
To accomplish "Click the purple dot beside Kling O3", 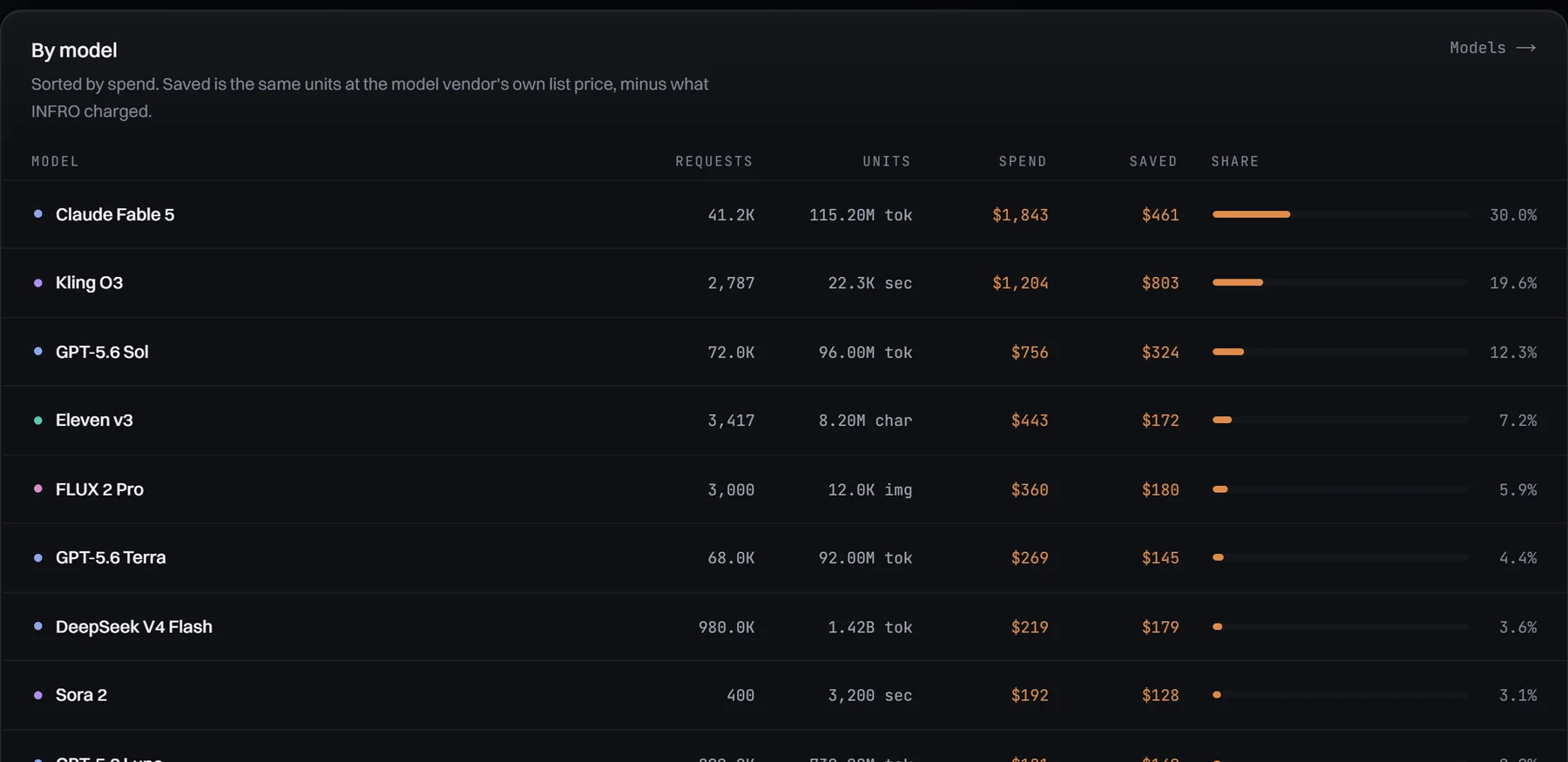I will (x=37, y=283).
